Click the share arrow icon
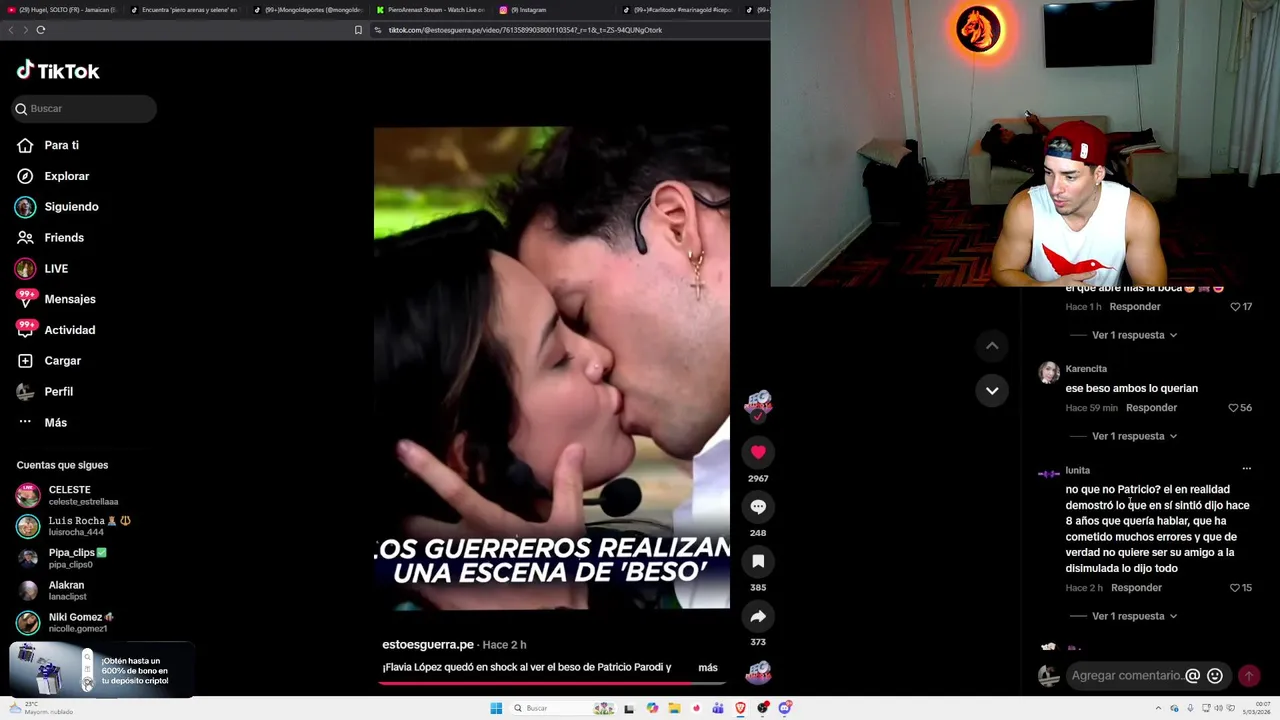The width and height of the screenshot is (1280, 720). (758, 617)
